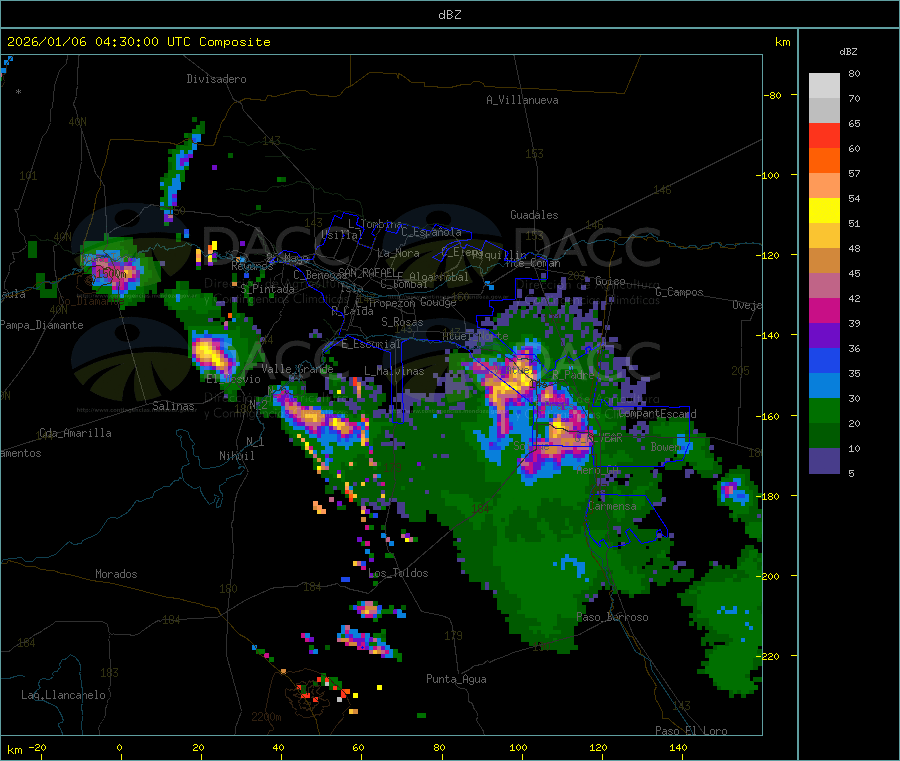Click the red 60-65 dBZ legend swatch

[x=824, y=135]
